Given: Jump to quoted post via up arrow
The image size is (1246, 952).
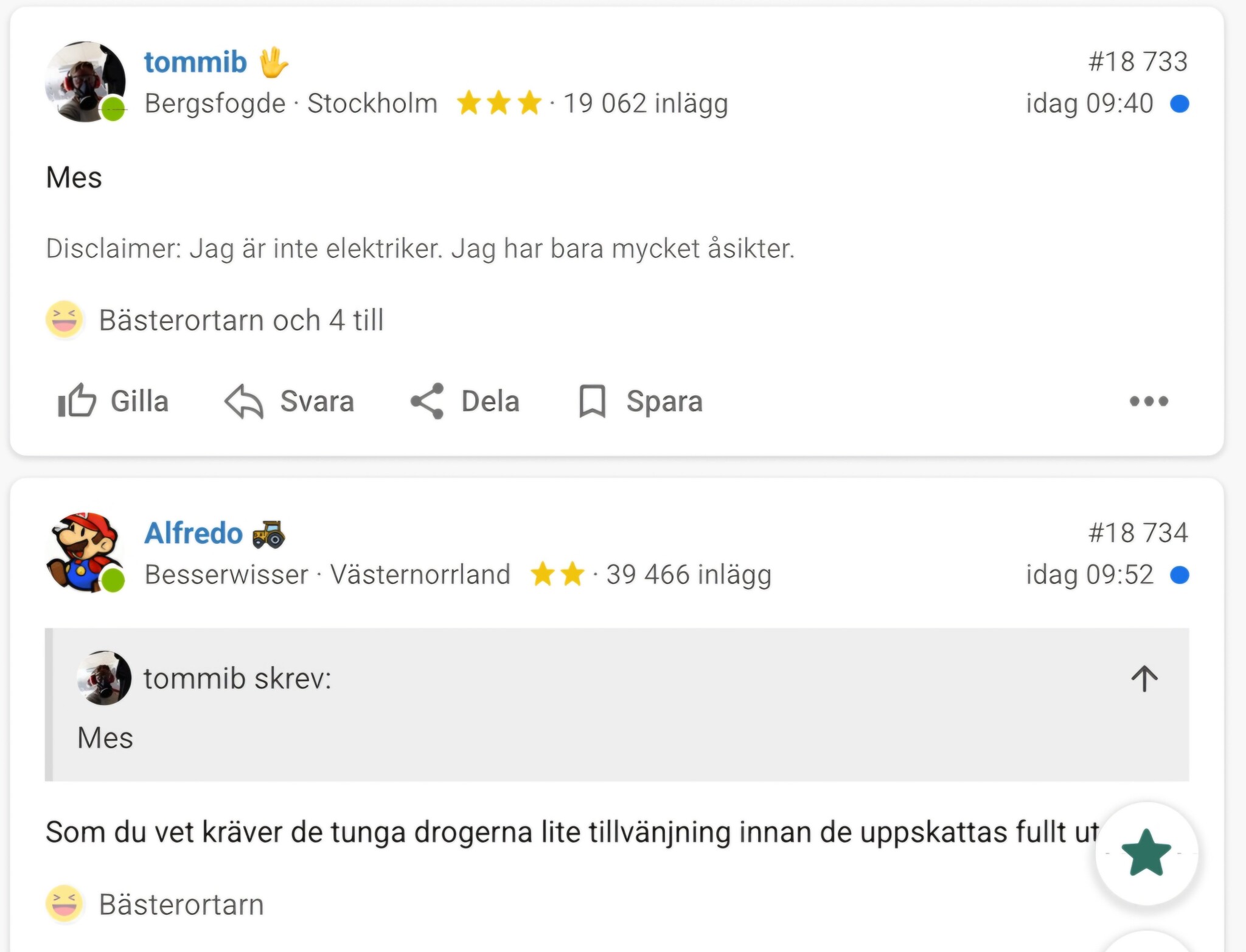Looking at the screenshot, I should (1144, 678).
